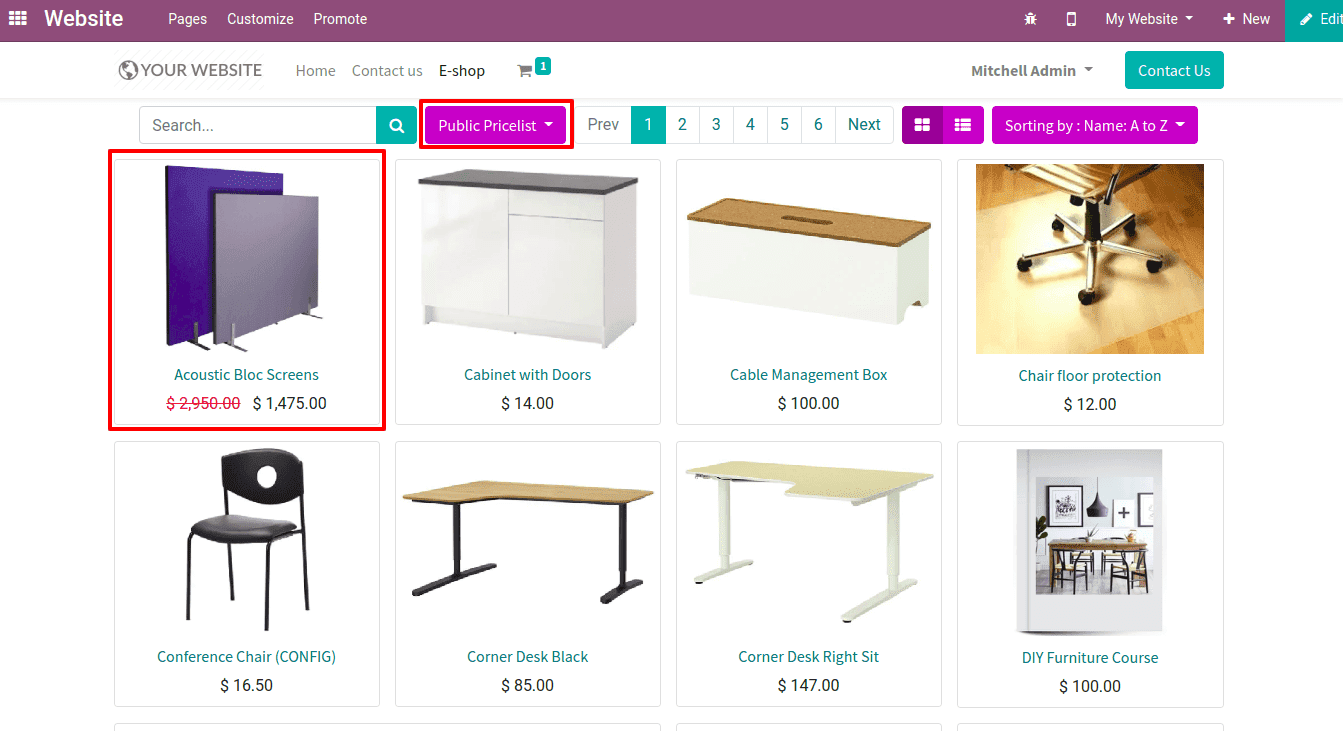
Task: Open the shopping cart icon
Action: pos(524,71)
